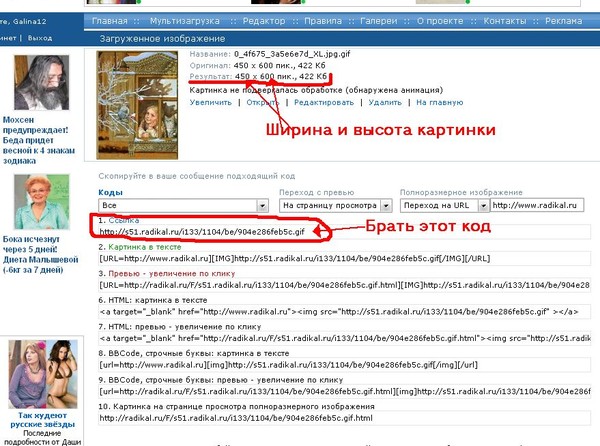Screen dimensions: 600x446
Task: Open the Главная menu item
Action: point(110,21)
